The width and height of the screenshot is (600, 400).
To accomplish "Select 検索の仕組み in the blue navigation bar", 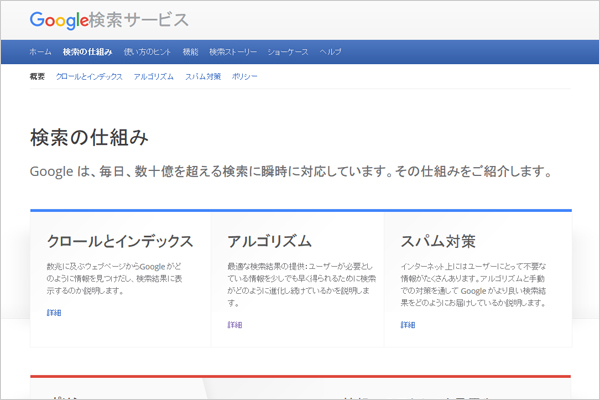I will pos(88,52).
